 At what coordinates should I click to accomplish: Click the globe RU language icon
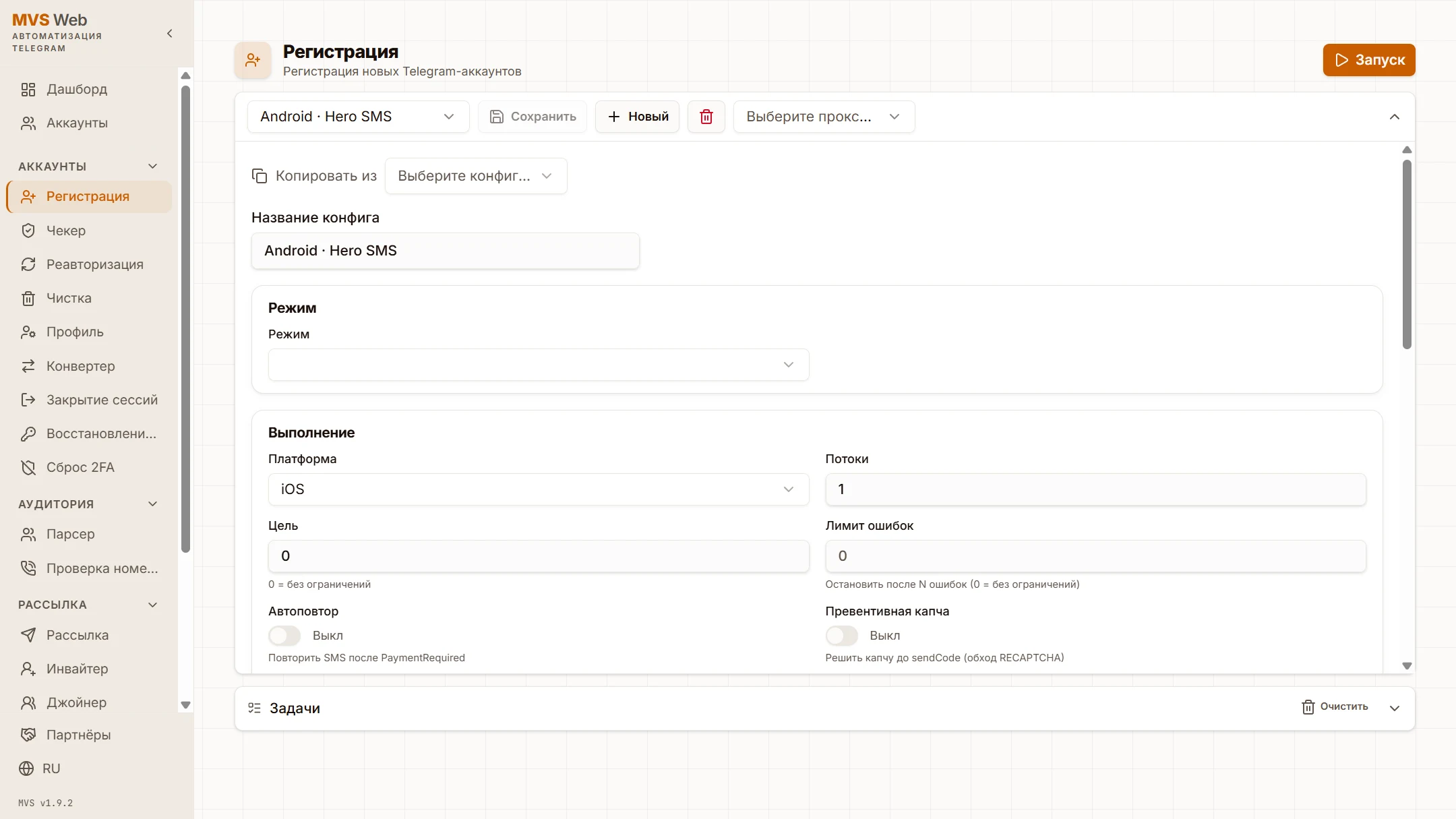click(26, 768)
